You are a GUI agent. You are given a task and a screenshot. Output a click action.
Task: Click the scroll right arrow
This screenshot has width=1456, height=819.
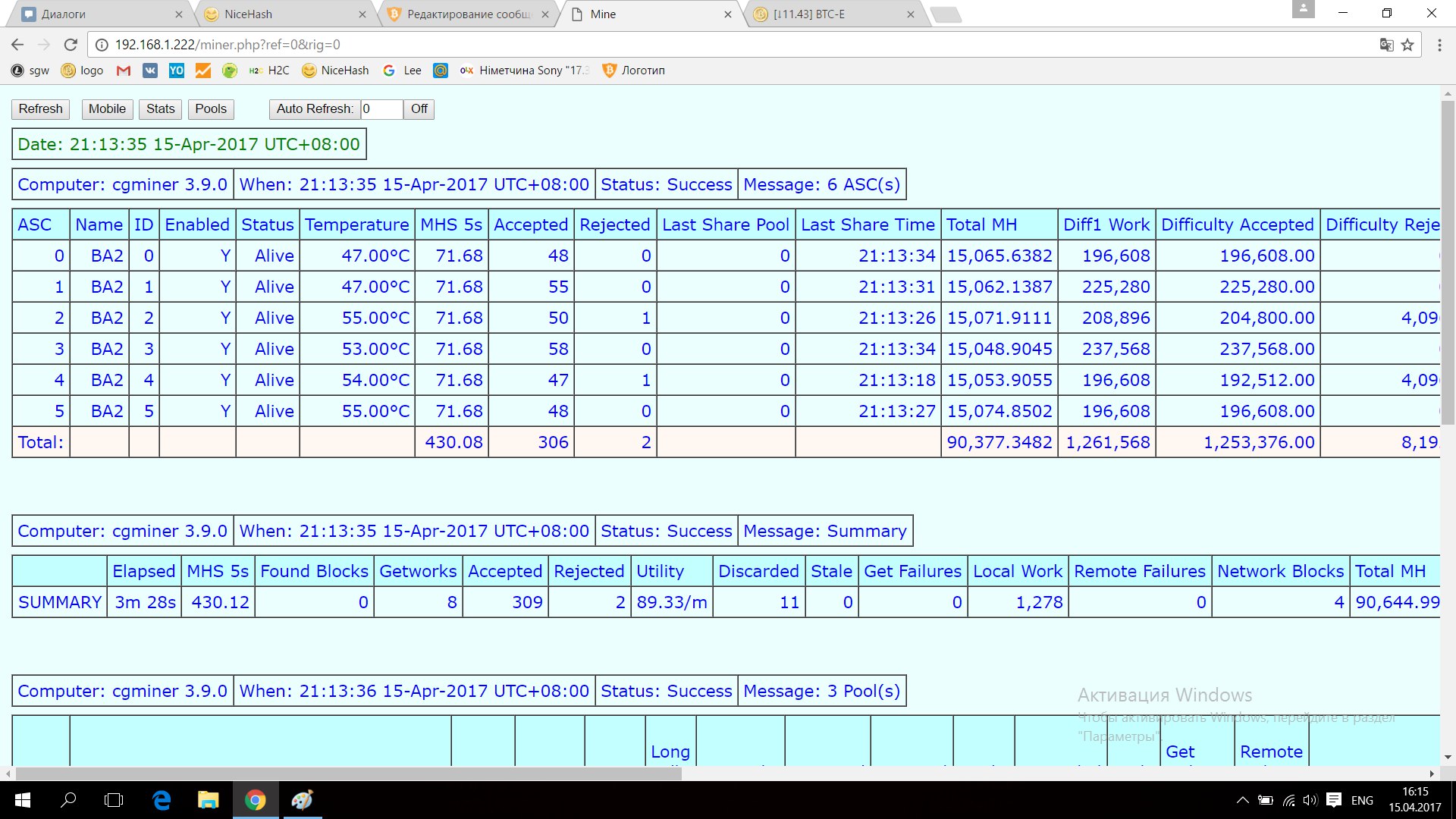point(1432,773)
